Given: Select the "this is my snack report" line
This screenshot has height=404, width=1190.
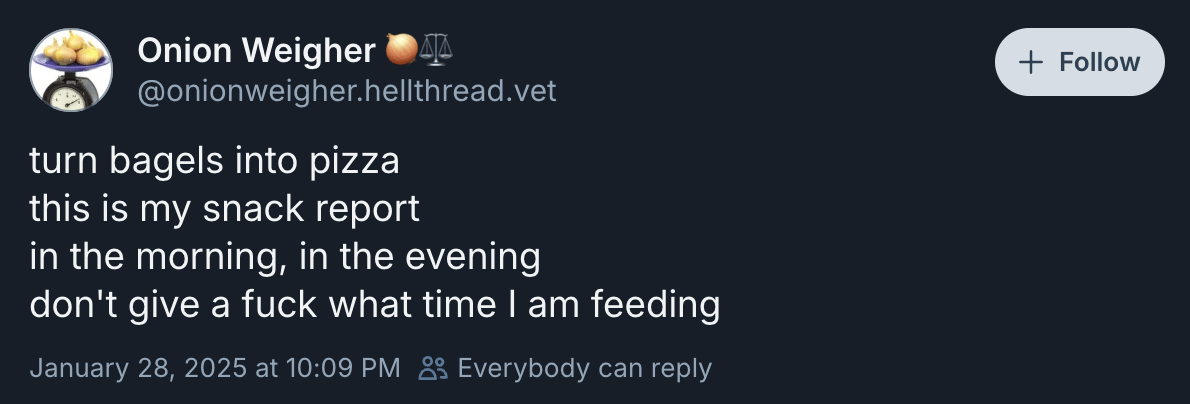Looking at the screenshot, I should point(224,209).
